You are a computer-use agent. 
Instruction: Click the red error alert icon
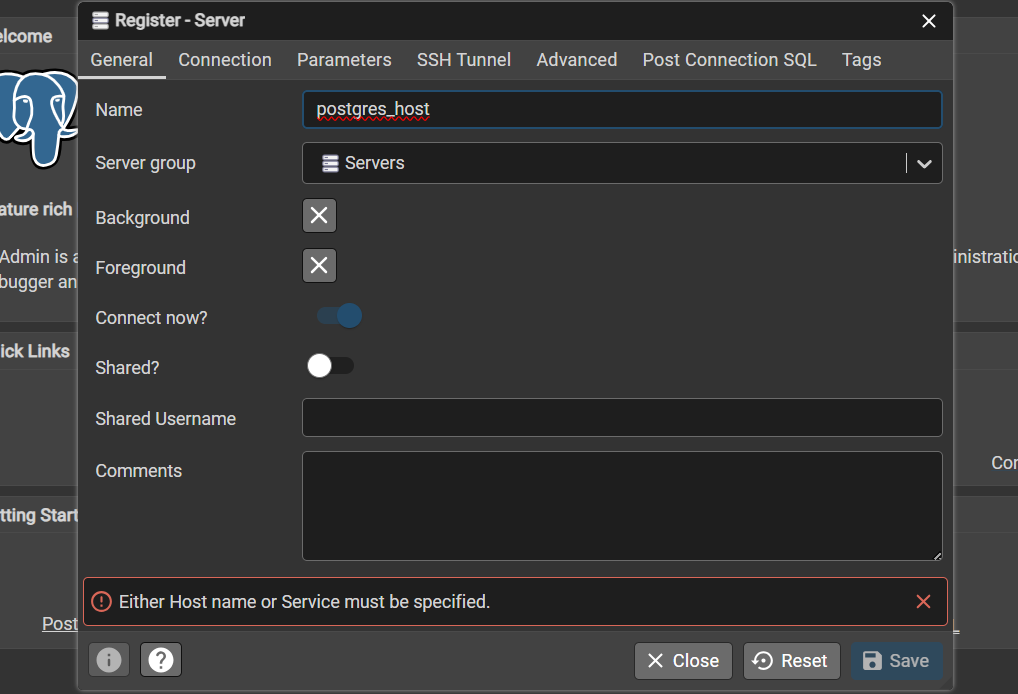pyautogui.click(x=101, y=601)
